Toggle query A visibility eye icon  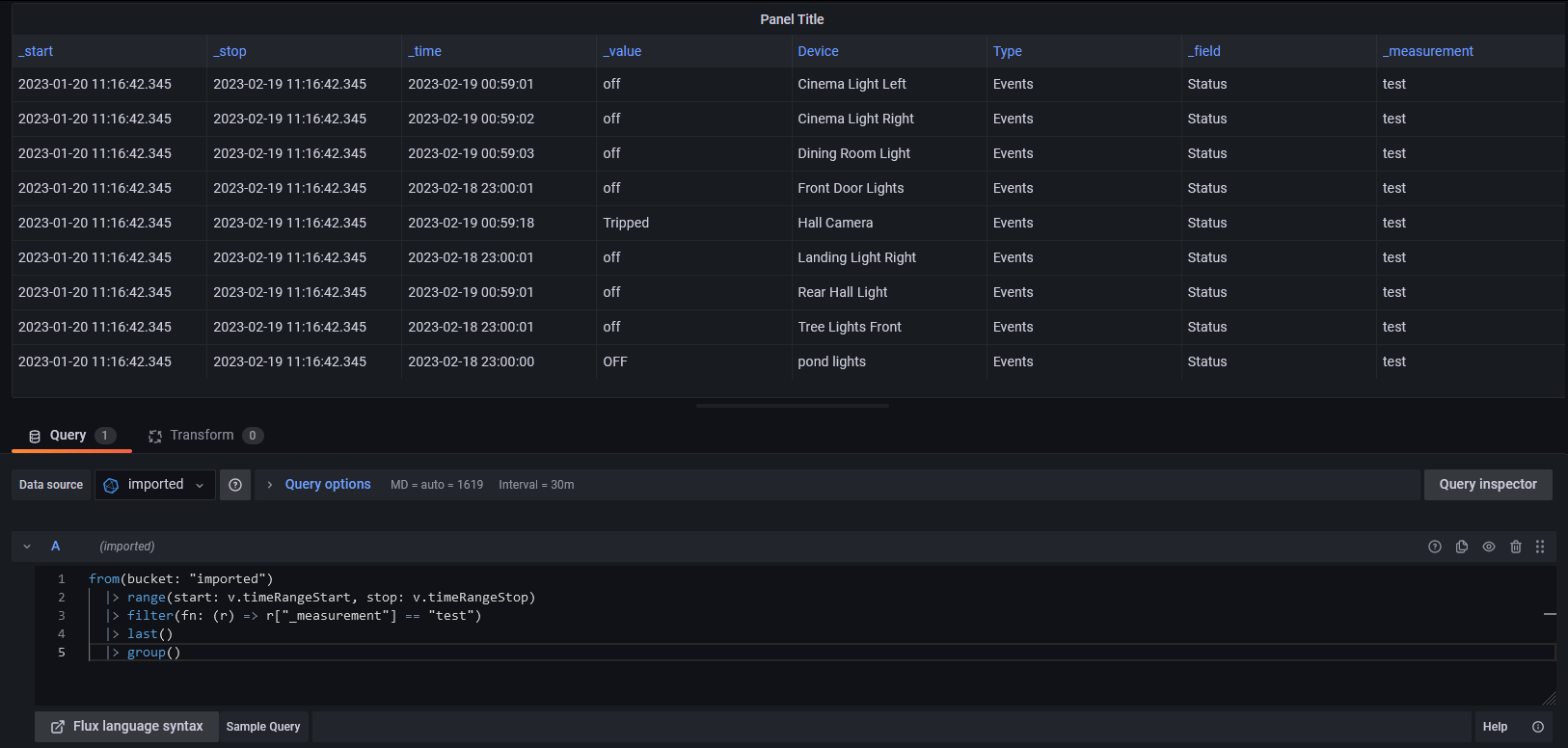pos(1489,547)
